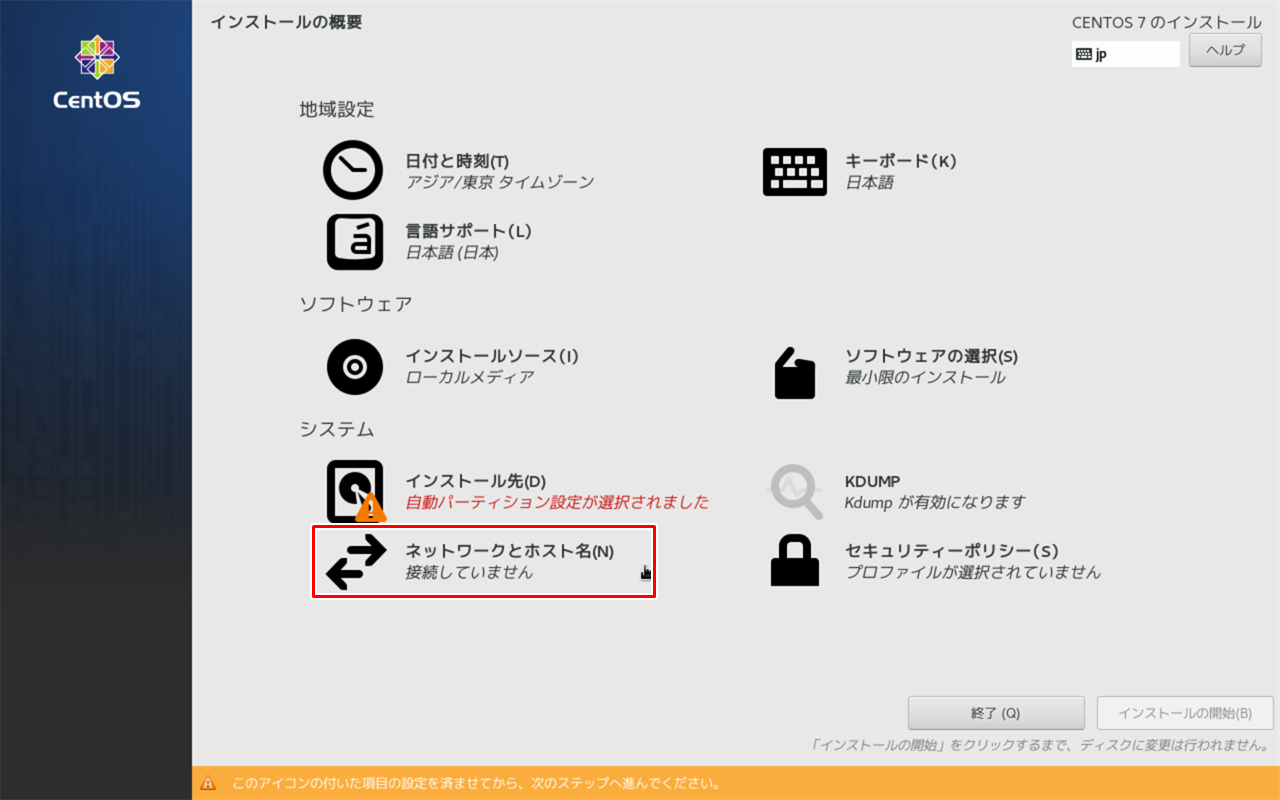Click the 終了 (Q) quit button
Screen dimensions: 1280x800
coord(996,713)
